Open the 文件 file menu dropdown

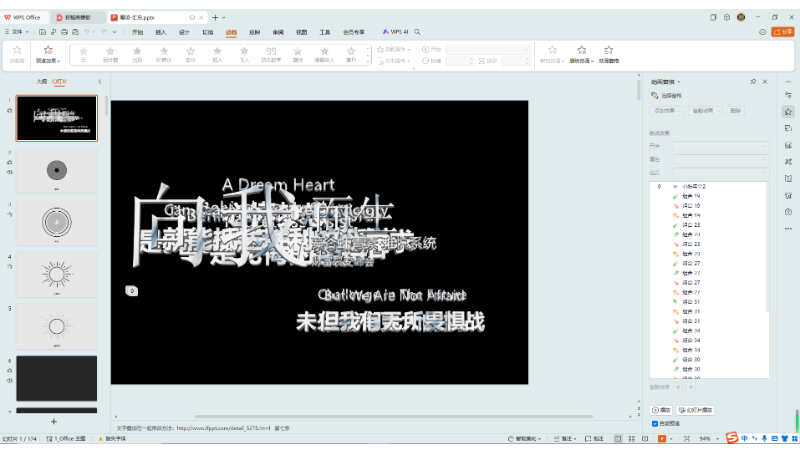tap(18, 32)
